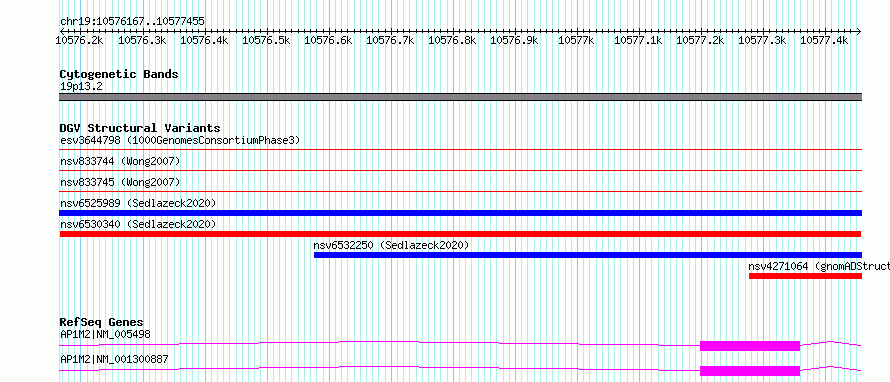
Task: Select the thin red line under esv3644798
Action: tap(460, 150)
